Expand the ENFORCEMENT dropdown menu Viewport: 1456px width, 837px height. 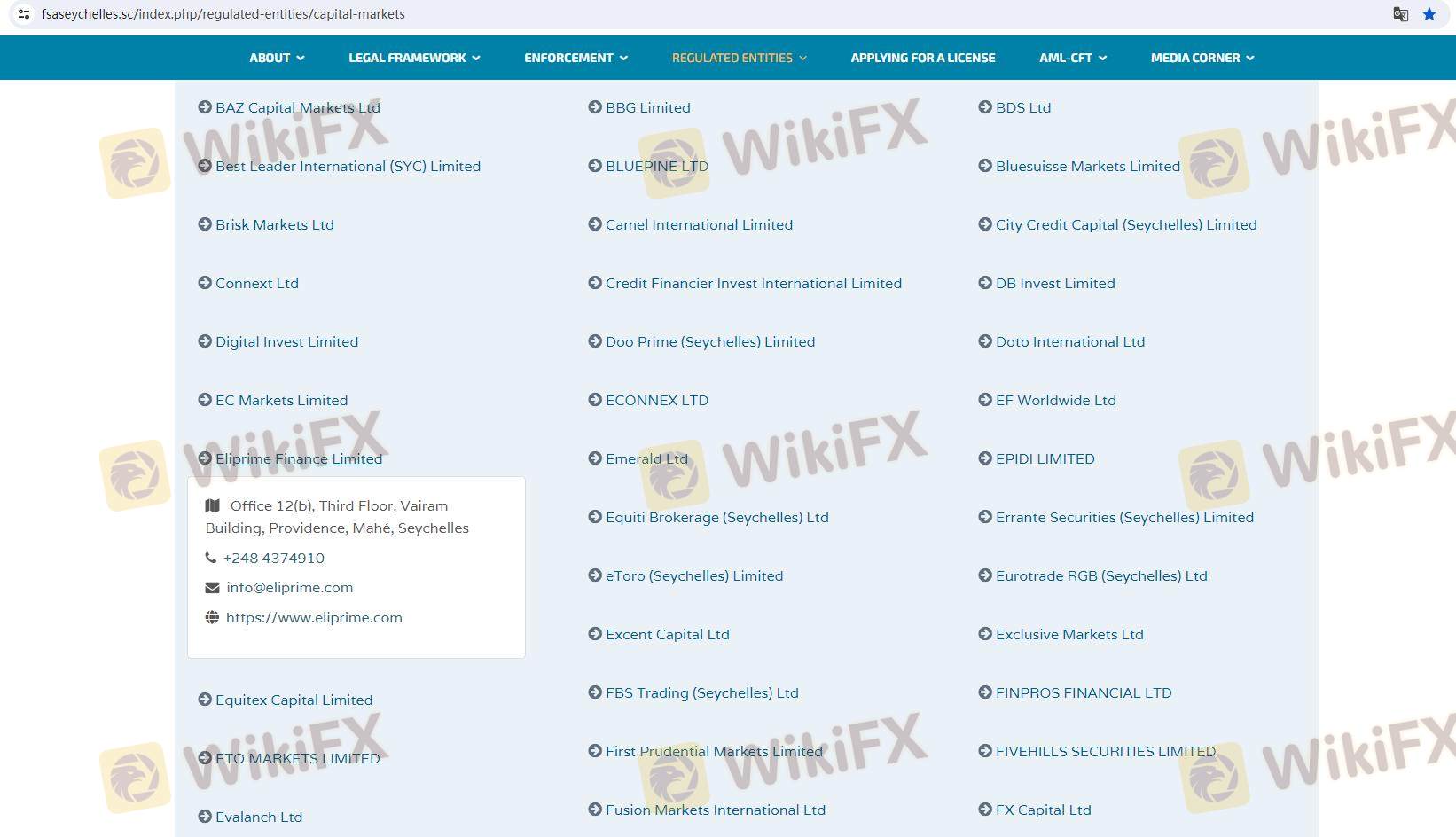pyautogui.click(x=575, y=58)
